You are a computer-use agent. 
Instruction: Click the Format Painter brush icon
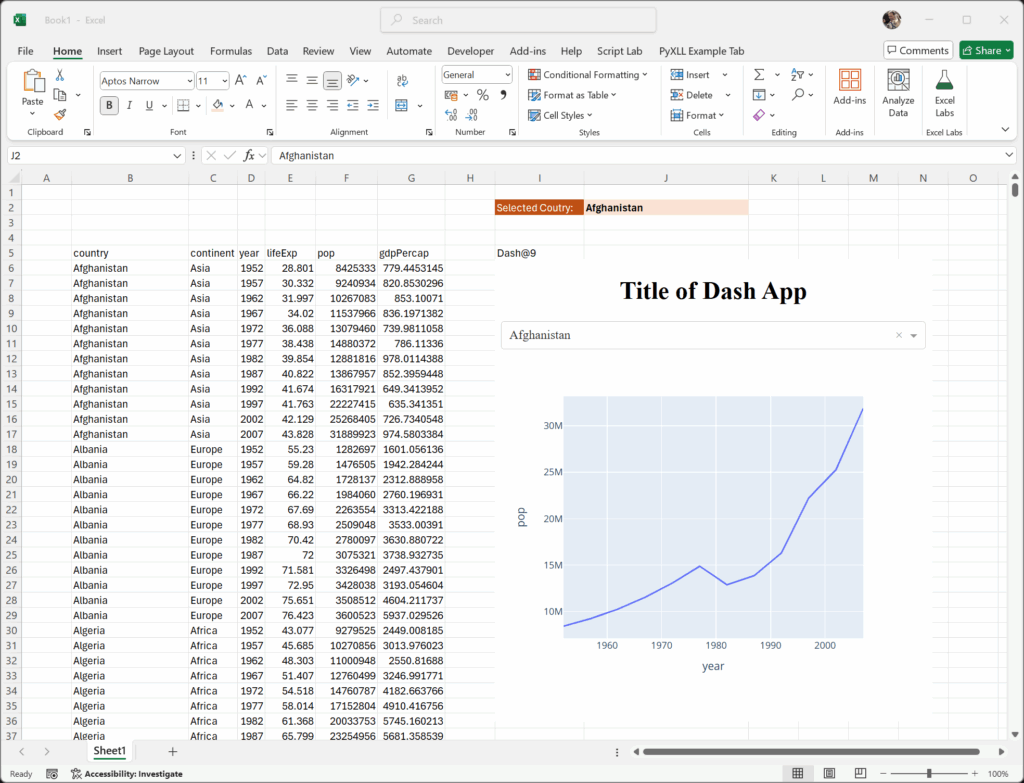click(60, 115)
